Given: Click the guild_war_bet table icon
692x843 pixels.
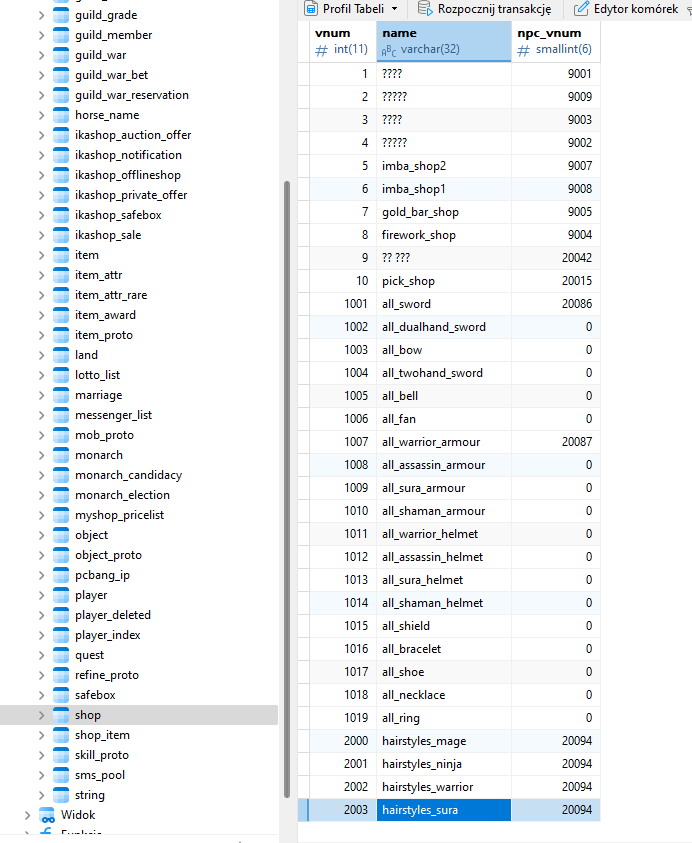Looking at the screenshot, I should [x=61, y=75].
